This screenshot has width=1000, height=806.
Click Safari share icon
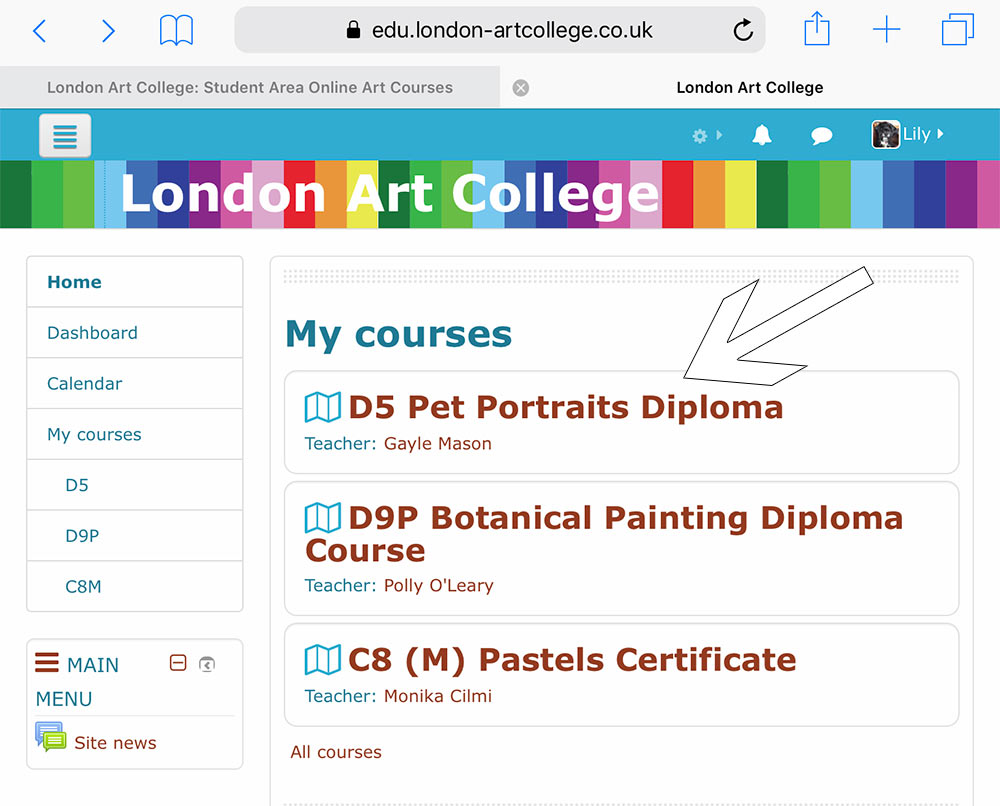click(x=816, y=29)
